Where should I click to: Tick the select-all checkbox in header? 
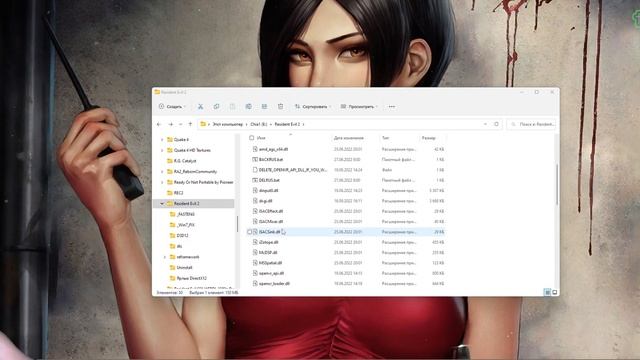(251, 138)
